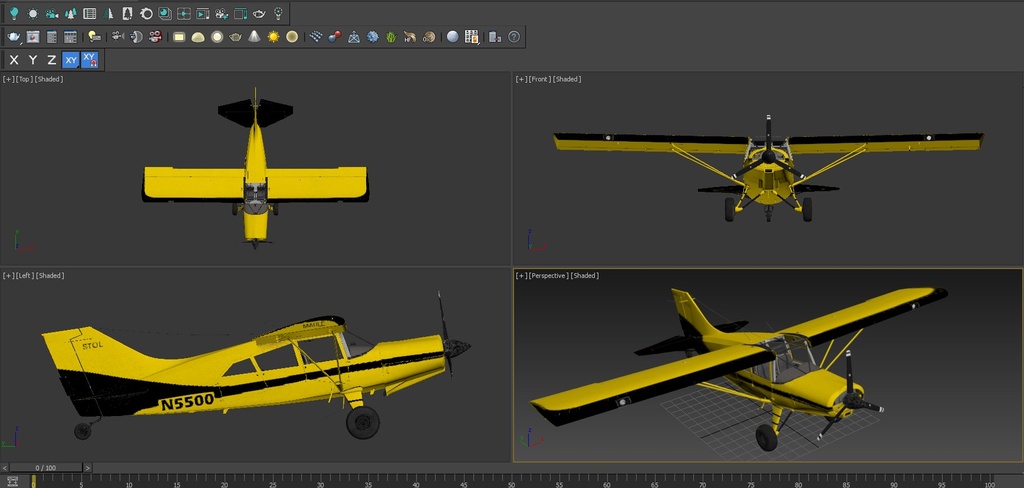Click the previous frame arrow on time slider
The height and width of the screenshot is (488, 1024).
4,467
